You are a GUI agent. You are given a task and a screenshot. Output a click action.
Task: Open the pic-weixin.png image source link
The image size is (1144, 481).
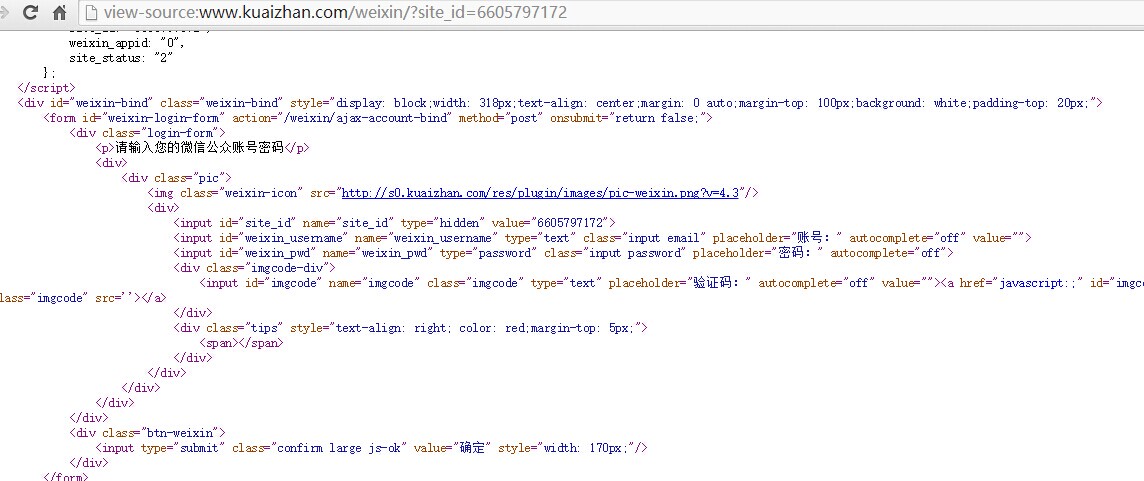(x=541, y=193)
